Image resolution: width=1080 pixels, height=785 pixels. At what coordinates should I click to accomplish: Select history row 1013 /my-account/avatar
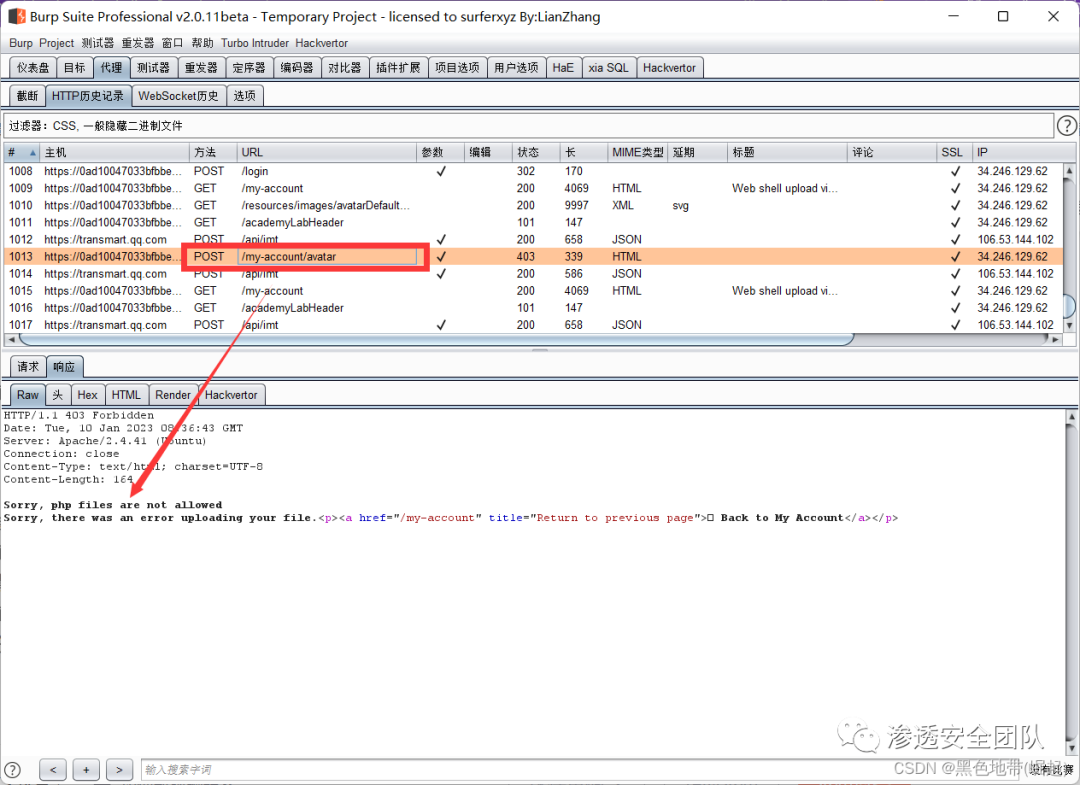(x=533, y=257)
